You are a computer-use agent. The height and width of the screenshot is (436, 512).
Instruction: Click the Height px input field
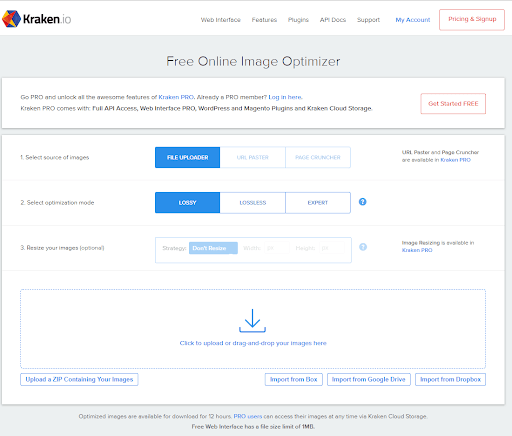(332, 248)
